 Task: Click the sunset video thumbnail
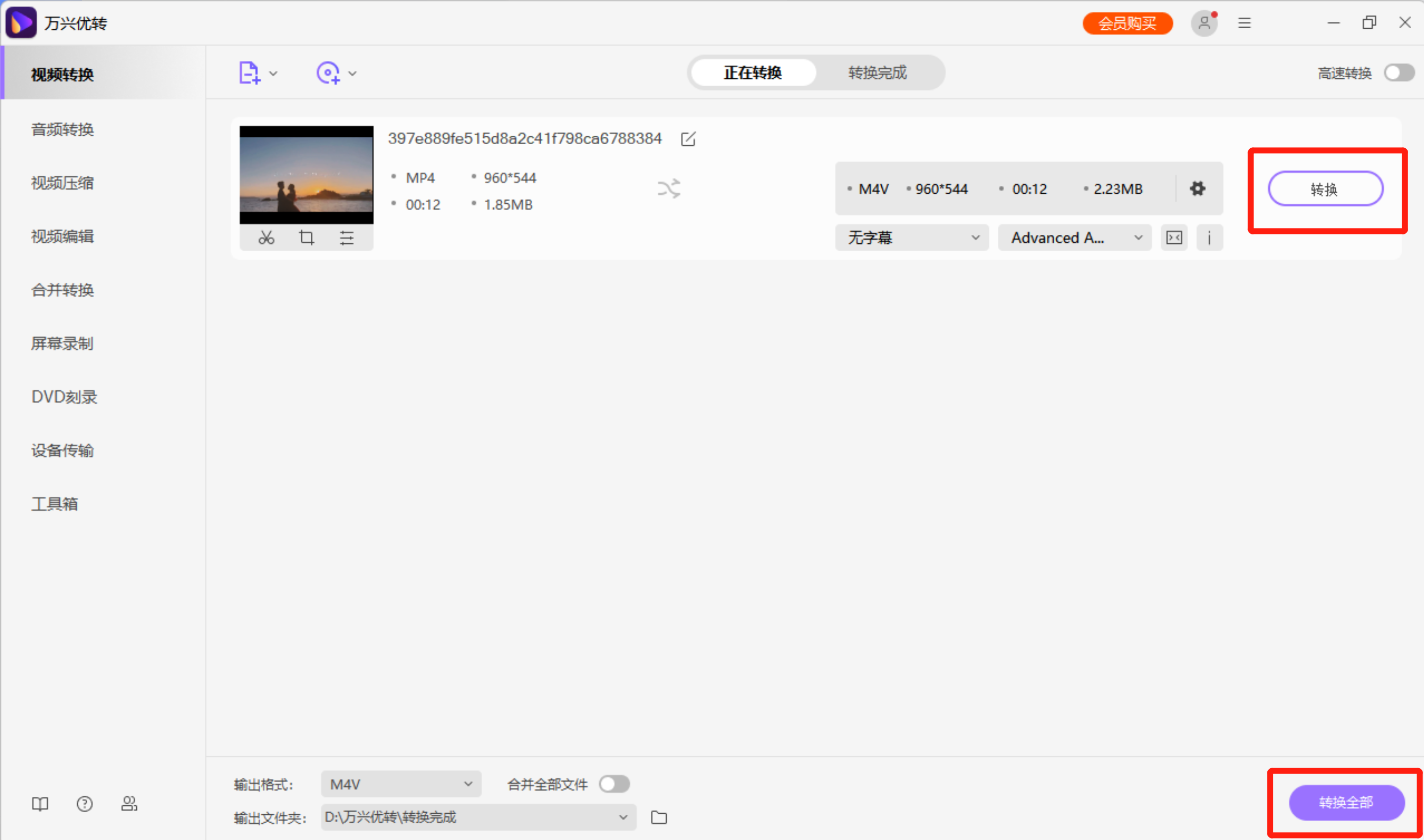point(306,174)
